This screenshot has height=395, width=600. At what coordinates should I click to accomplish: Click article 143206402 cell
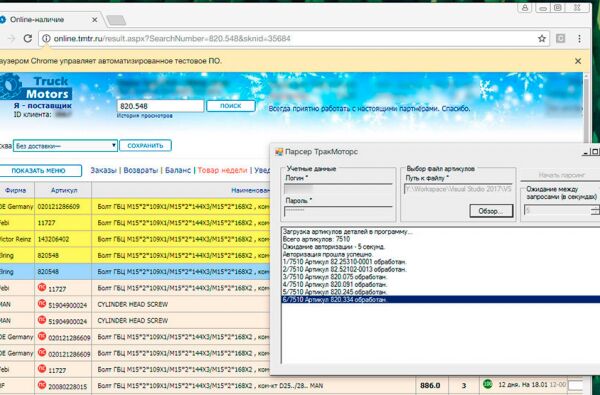pos(63,239)
